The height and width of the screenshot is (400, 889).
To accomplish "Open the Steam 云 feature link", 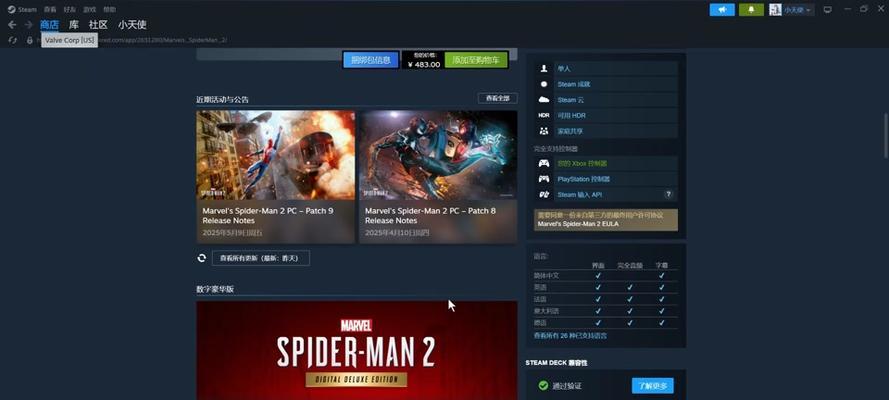I will click(x=571, y=100).
